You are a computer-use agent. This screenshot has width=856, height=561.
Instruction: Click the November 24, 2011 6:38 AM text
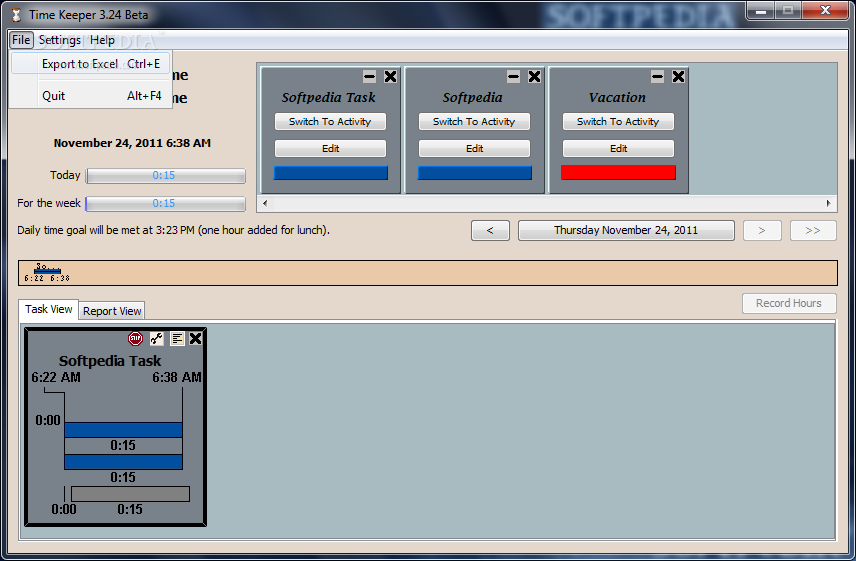(x=132, y=144)
